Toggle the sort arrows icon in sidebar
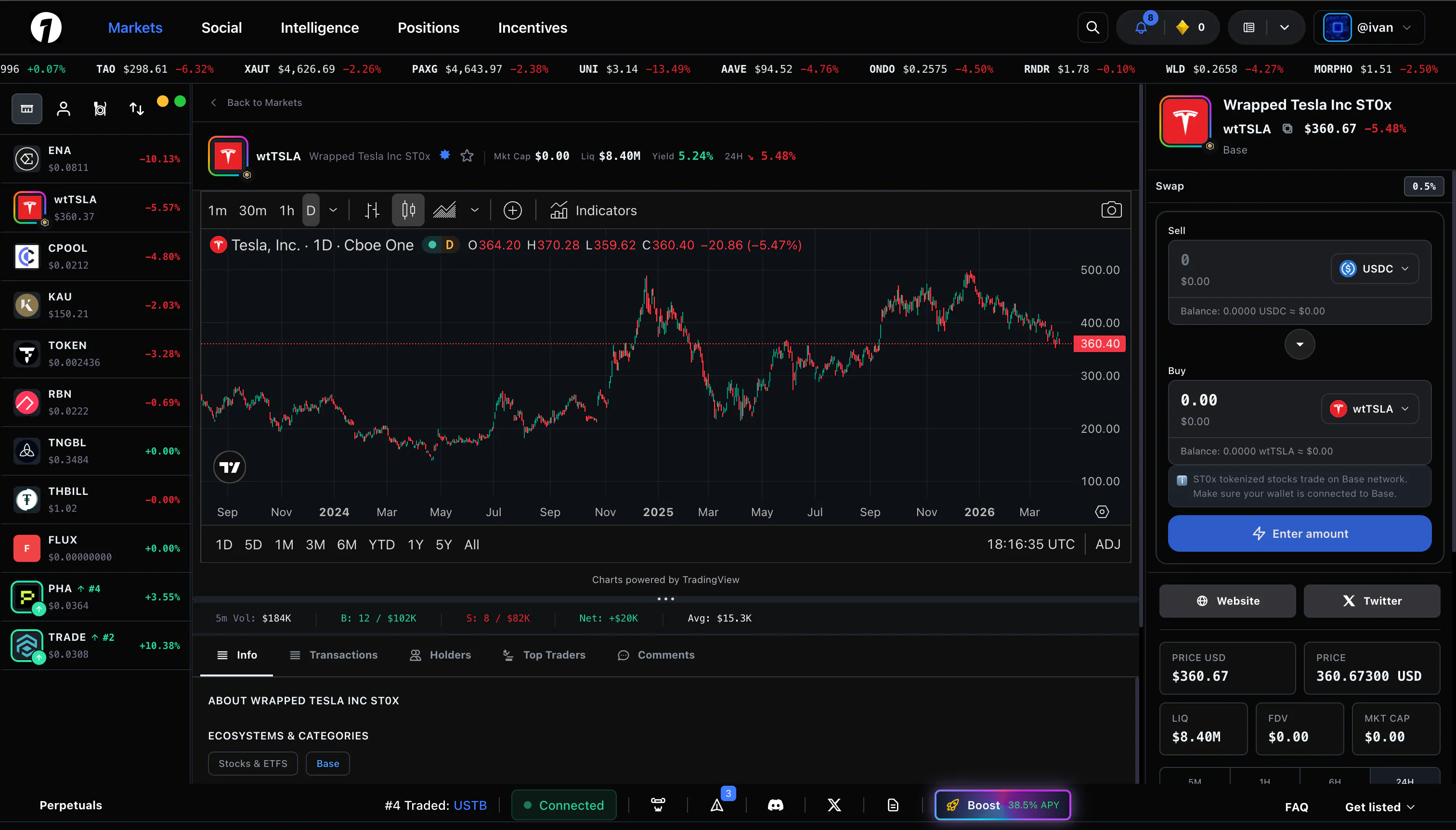This screenshot has width=1456, height=830. click(136, 108)
